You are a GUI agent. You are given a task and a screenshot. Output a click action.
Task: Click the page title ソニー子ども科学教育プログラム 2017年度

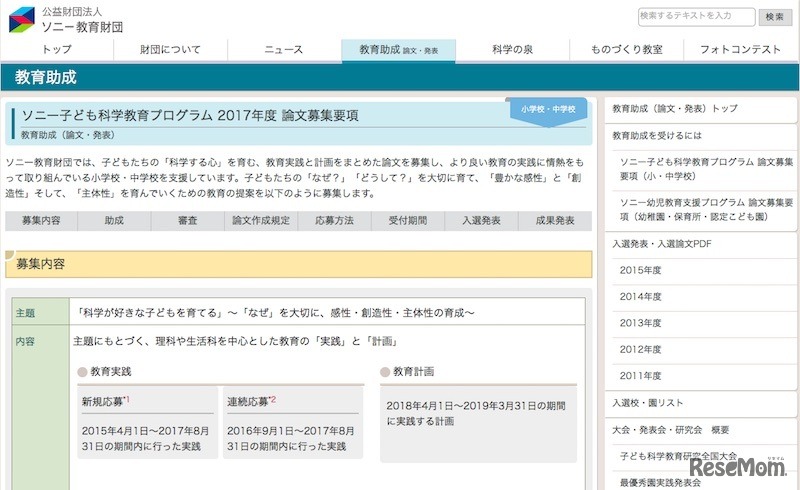[x=149, y=115]
